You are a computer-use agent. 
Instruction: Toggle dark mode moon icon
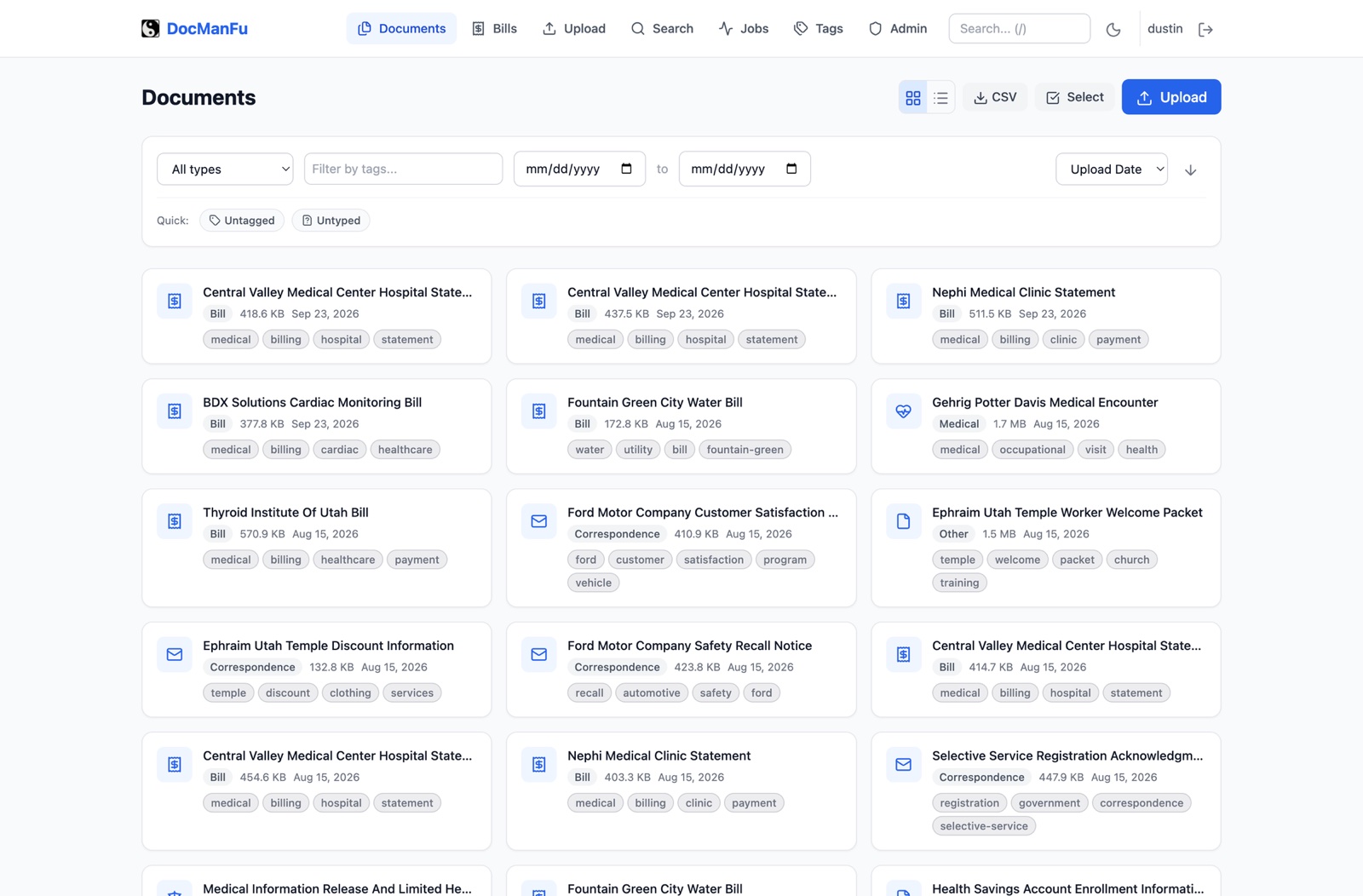1113,29
